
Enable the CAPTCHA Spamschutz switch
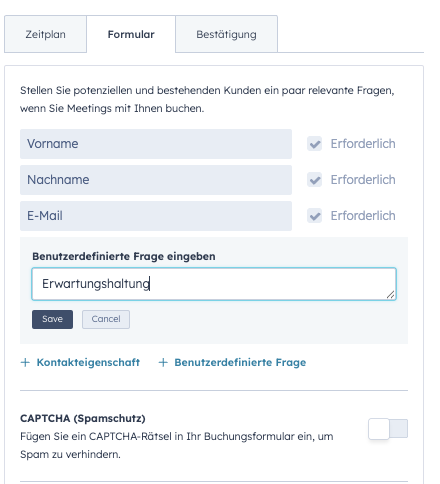click(388, 429)
